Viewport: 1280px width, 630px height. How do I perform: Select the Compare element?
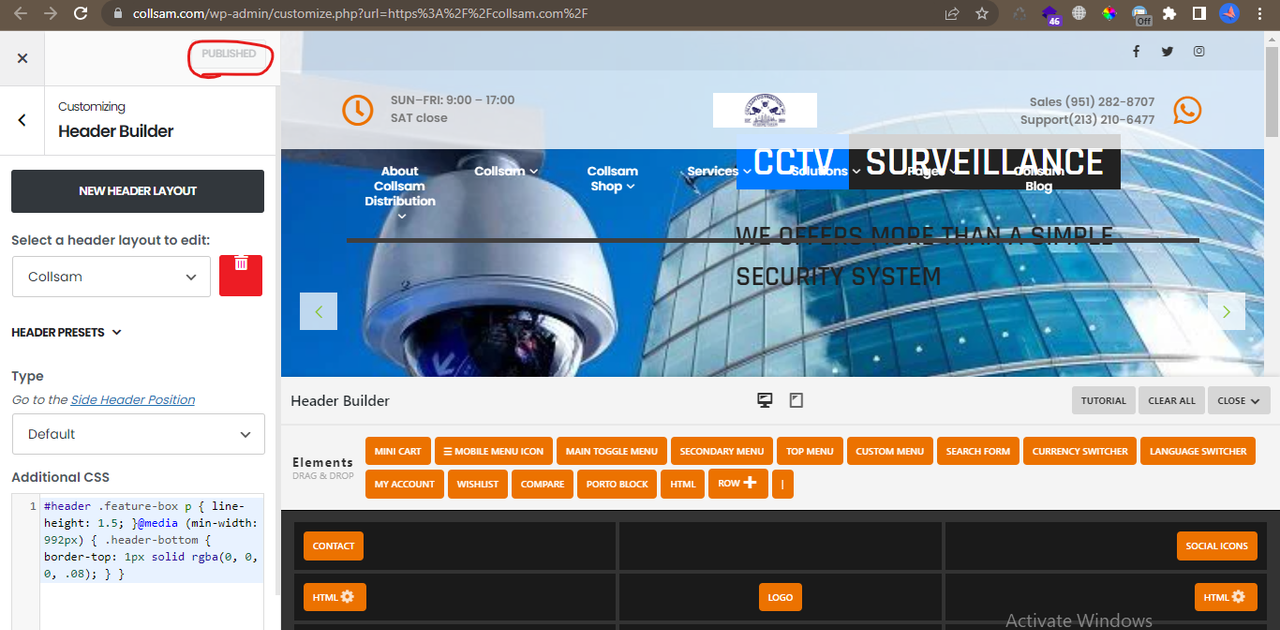(543, 484)
